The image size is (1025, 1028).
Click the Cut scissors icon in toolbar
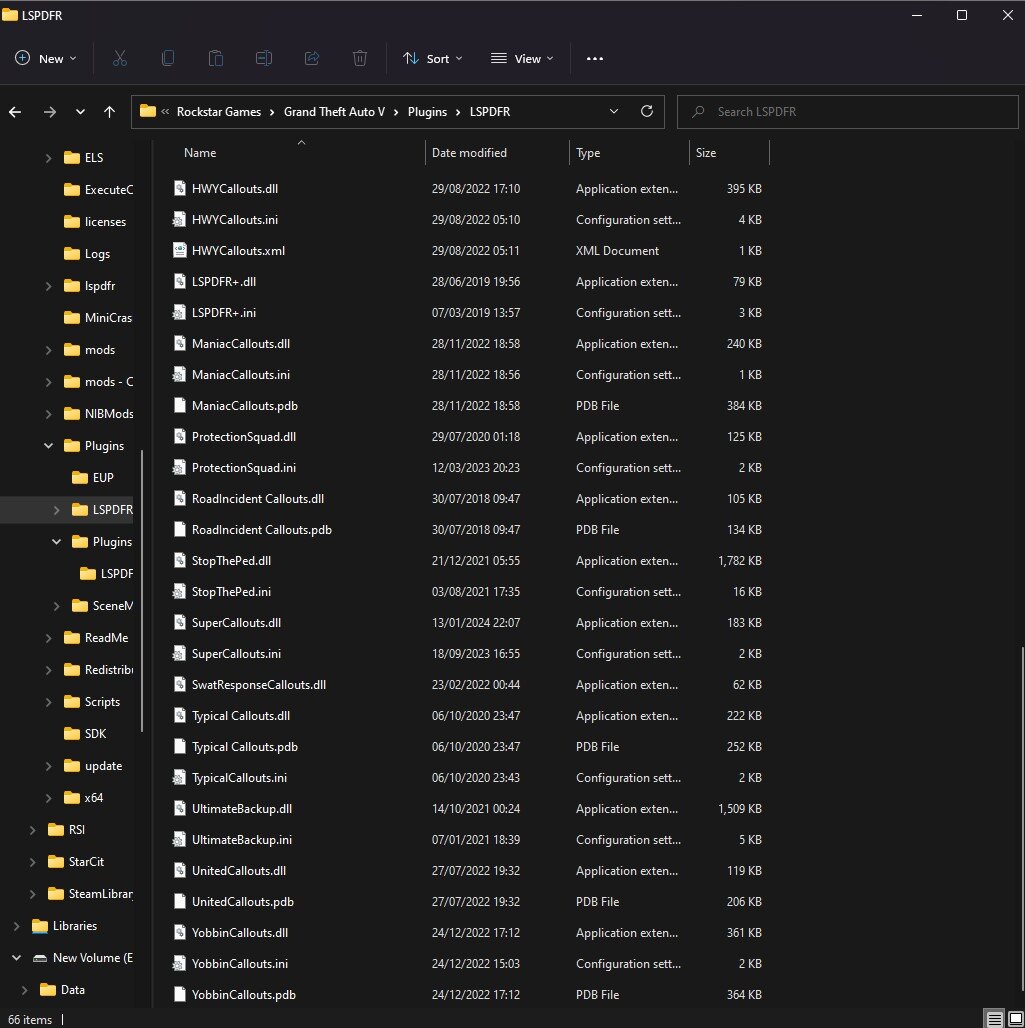(120, 59)
